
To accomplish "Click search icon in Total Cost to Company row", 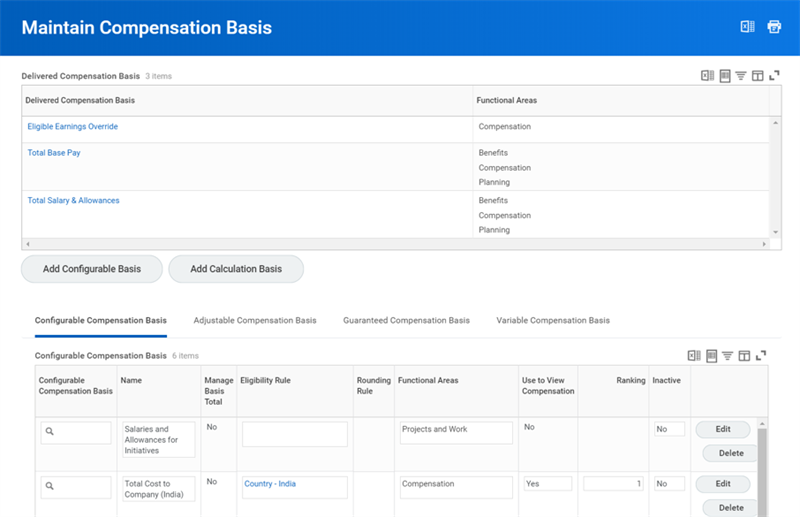I will point(49,486).
